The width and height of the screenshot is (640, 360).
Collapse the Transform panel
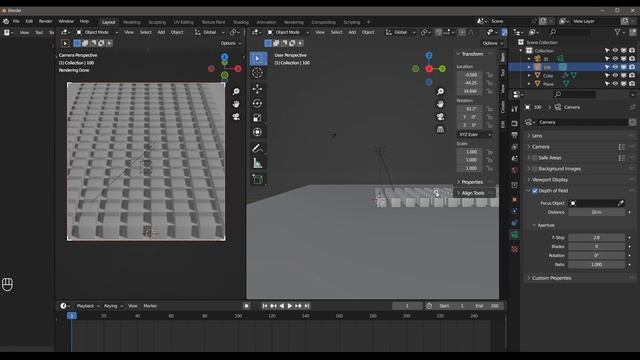coord(473,54)
